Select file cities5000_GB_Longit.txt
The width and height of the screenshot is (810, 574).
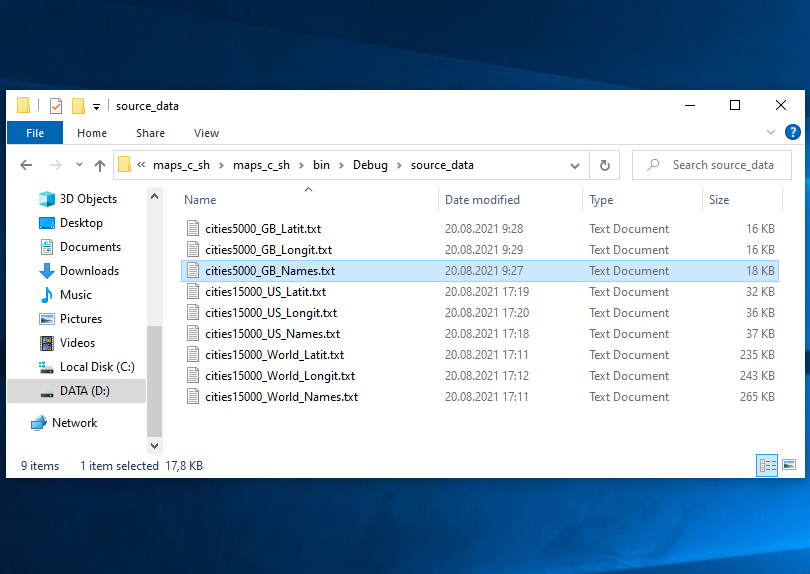(x=480, y=250)
